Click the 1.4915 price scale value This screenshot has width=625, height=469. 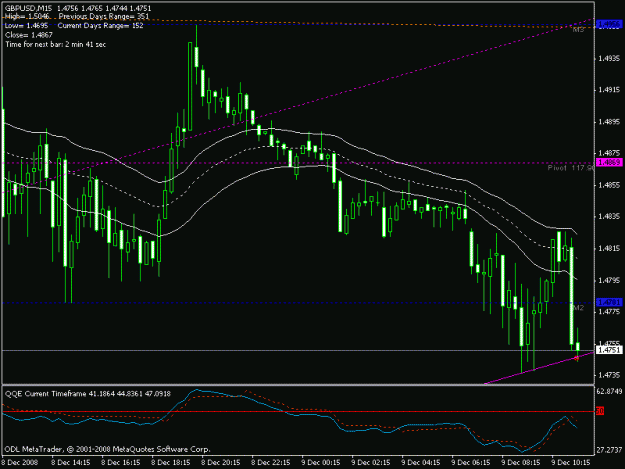609,90
